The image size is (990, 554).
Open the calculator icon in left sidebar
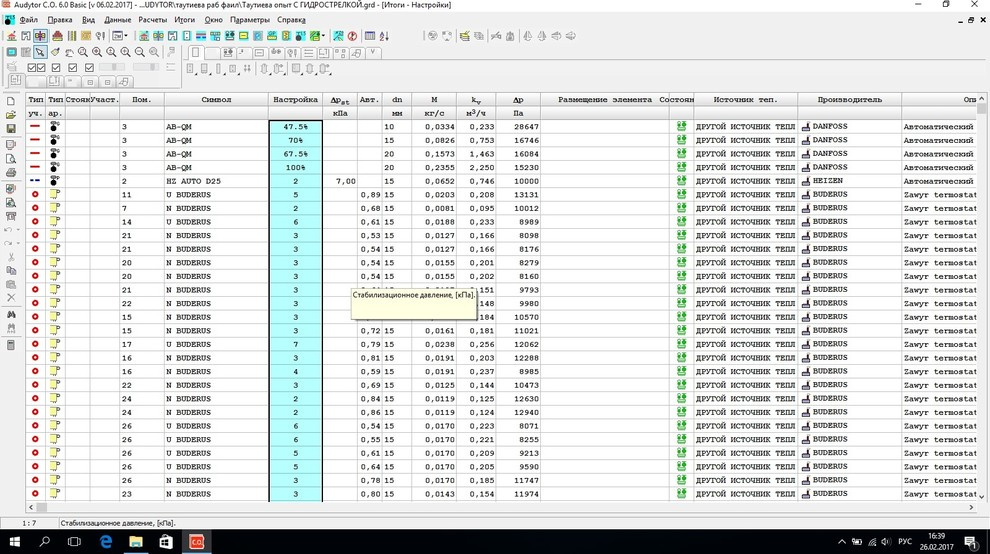click(11, 345)
